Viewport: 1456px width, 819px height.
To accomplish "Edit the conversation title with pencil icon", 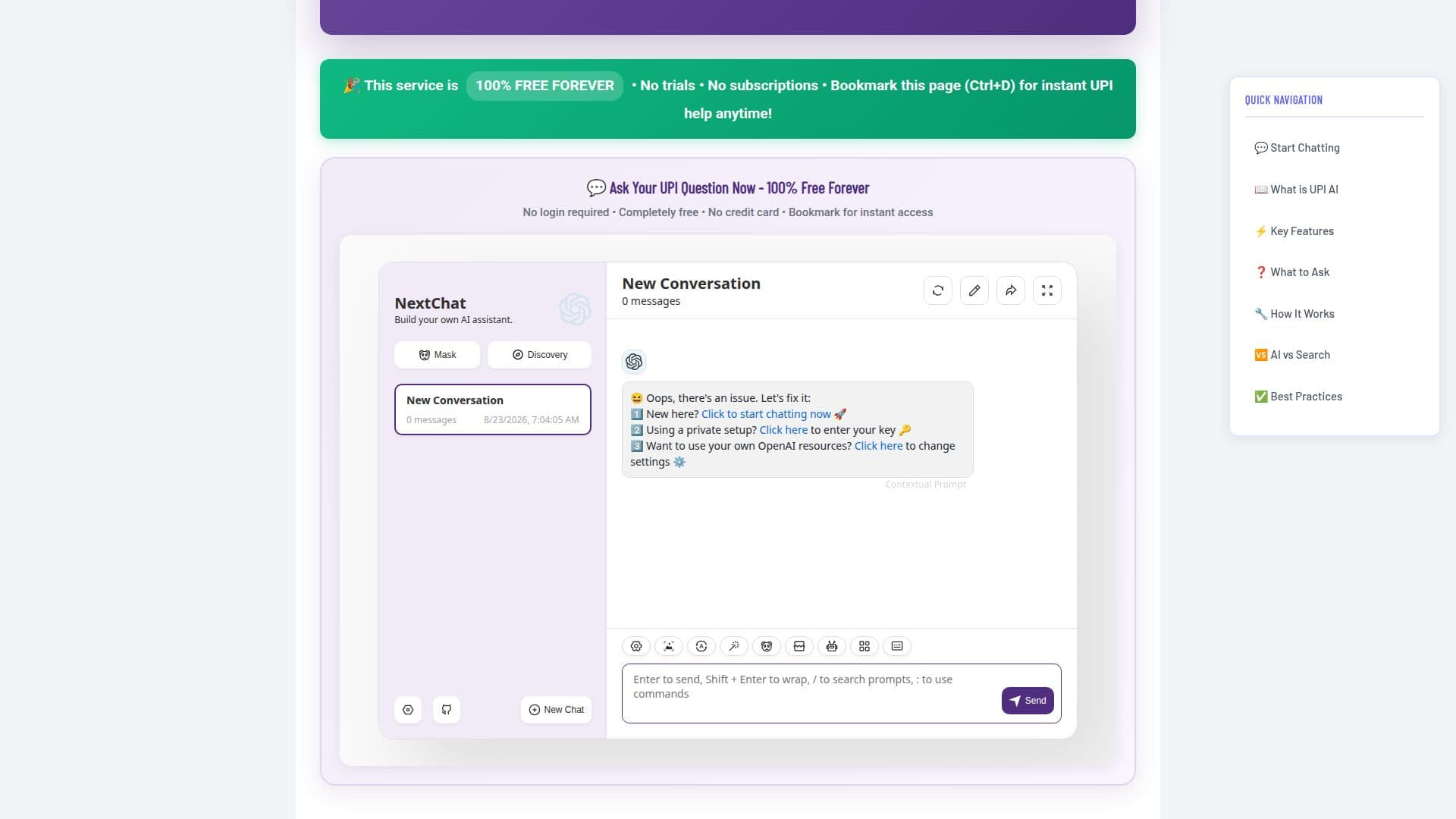I will tap(974, 290).
